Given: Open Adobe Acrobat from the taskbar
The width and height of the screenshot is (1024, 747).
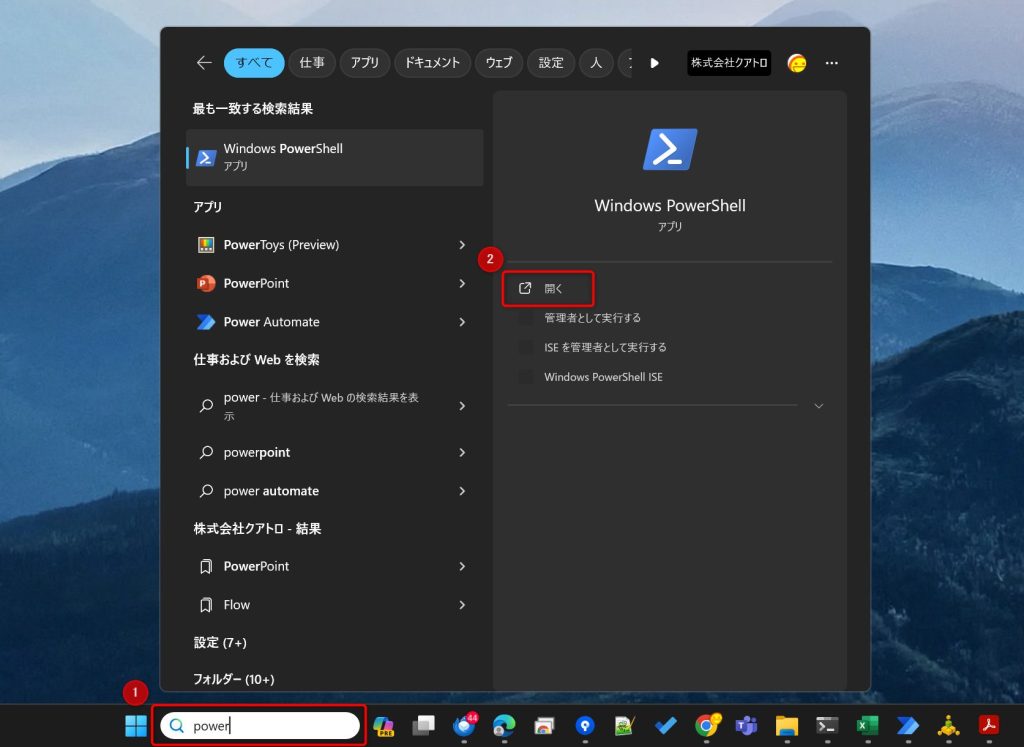Looking at the screenshot, I should (x=989, y=725).
